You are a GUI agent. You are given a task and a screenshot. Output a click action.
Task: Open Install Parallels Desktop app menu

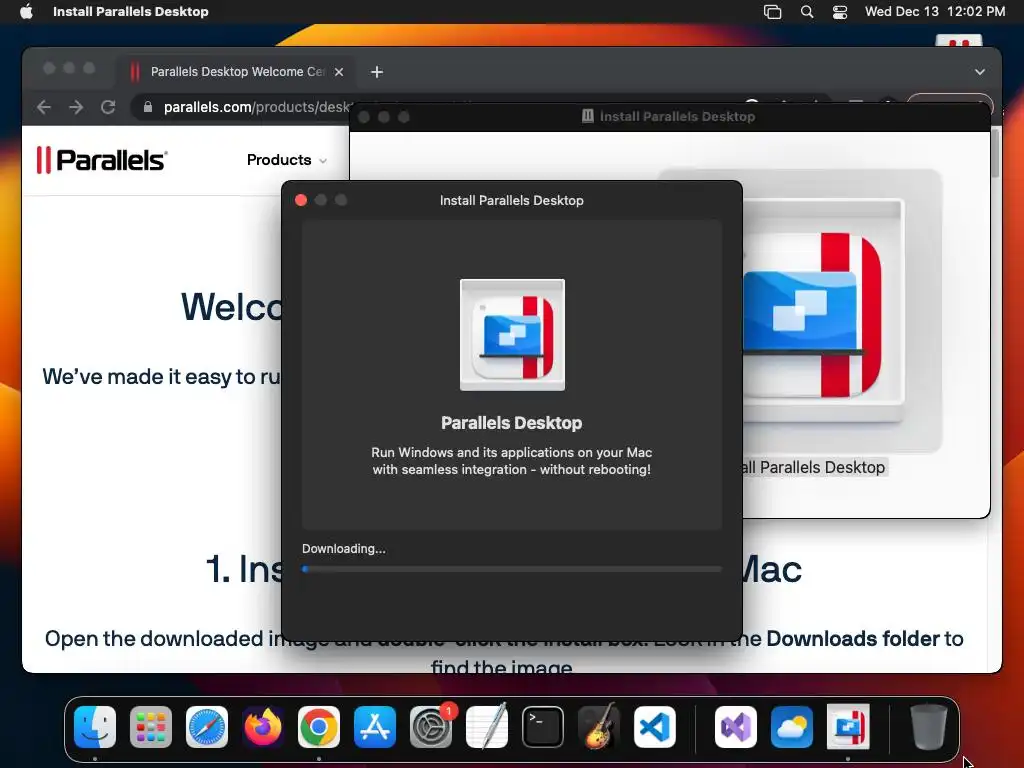click(x=131, y=12)
